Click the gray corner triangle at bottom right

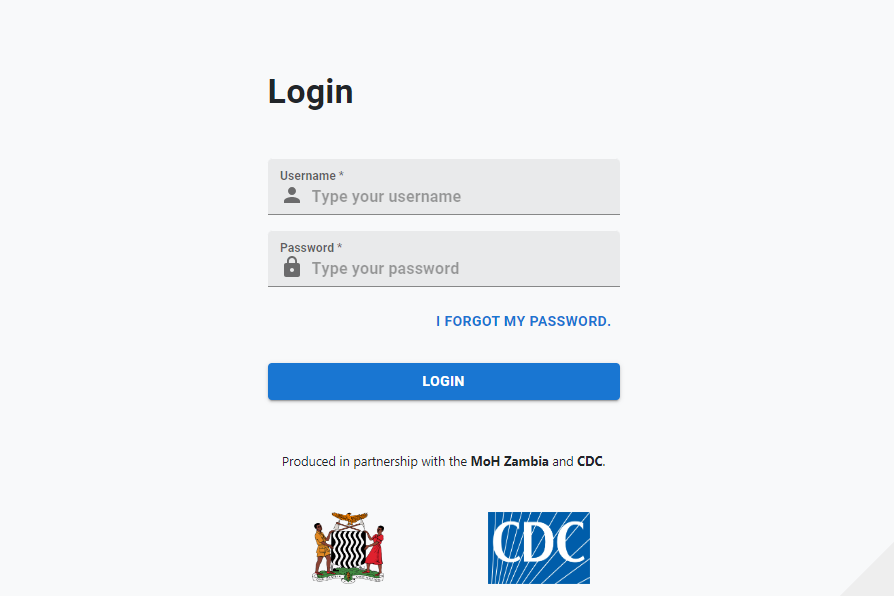point(874,576)
